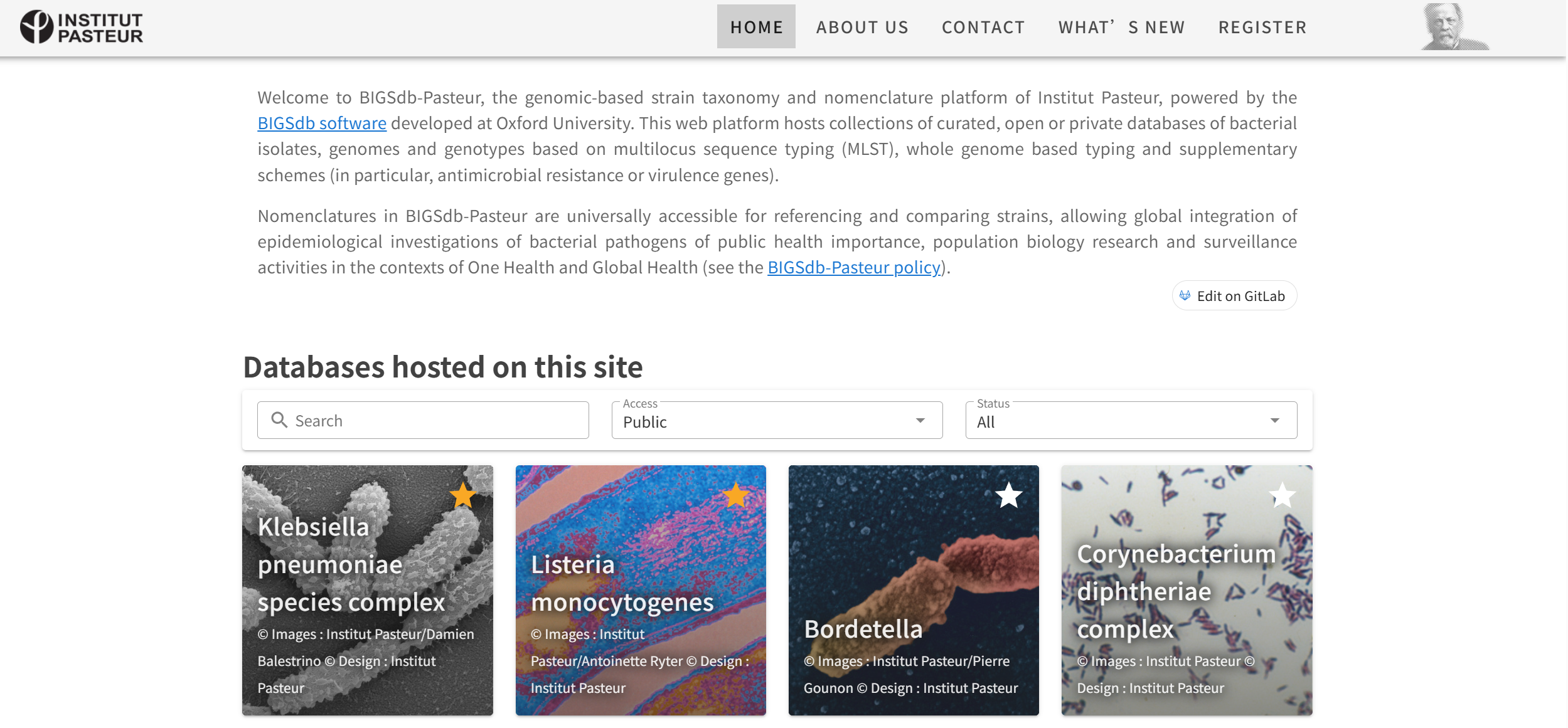The height and width of the screenshot is (728, 1568).
Task: Unfavorite Klebsiella pneumoniae with its orange star
Action: (463, 495)
